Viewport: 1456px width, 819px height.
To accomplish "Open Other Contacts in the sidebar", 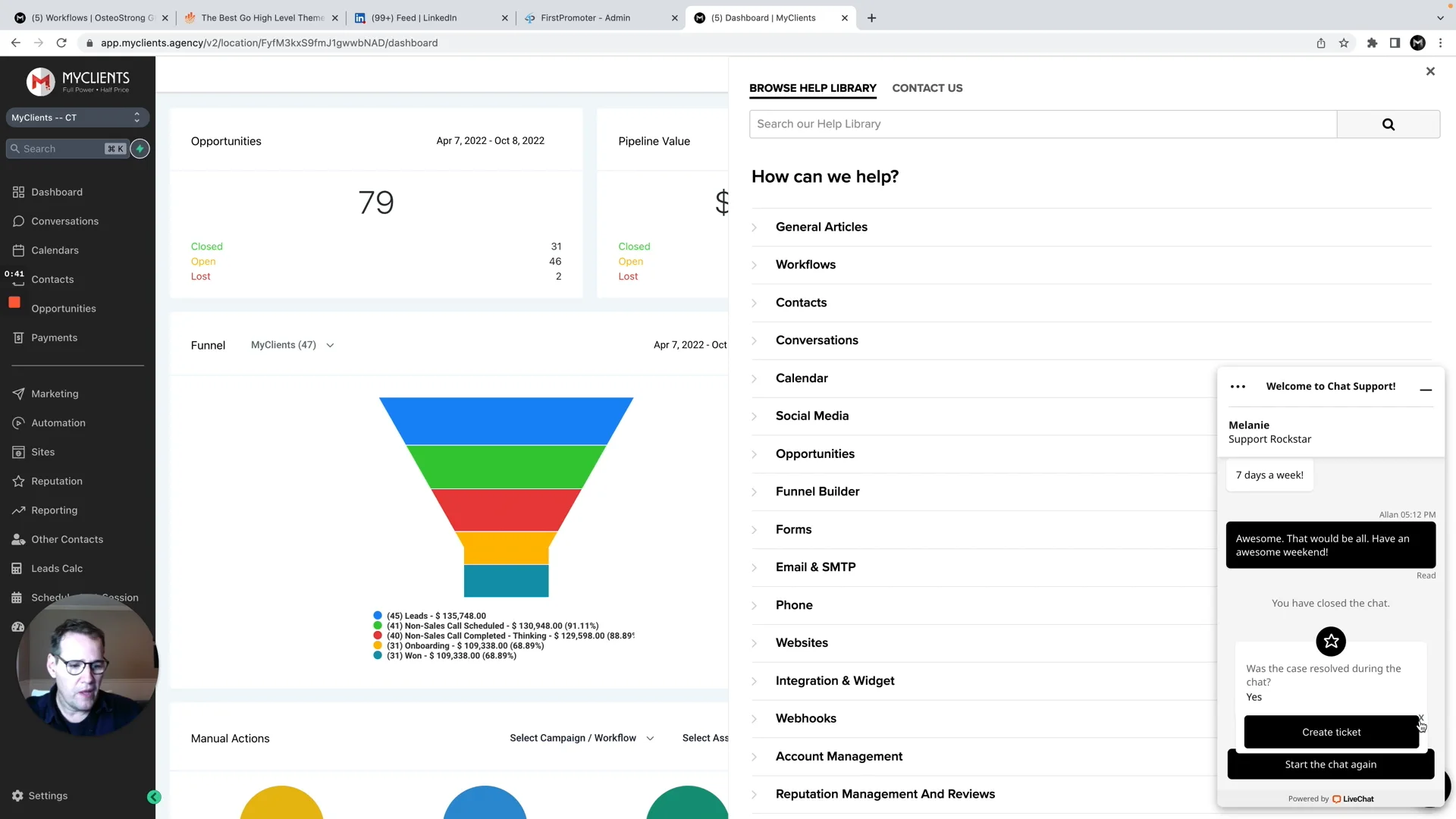I will pyautogui.click(x=67, y=539).
